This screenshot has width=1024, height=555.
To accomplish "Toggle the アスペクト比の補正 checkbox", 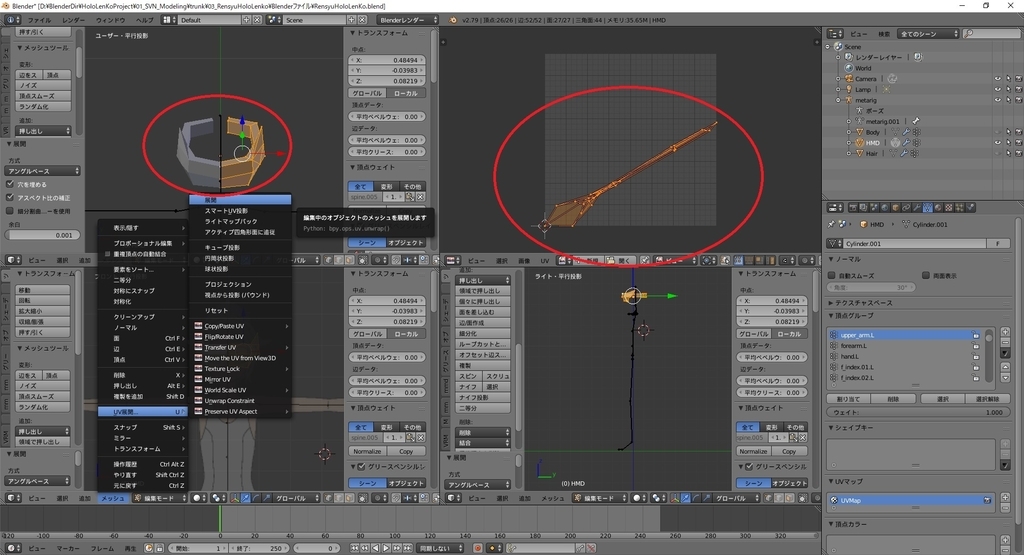I will click(x=10, y=197).
